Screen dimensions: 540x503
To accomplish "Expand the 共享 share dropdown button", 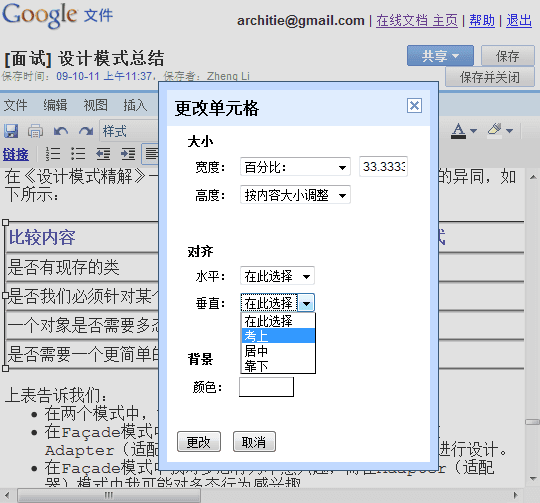I will 440,55.
